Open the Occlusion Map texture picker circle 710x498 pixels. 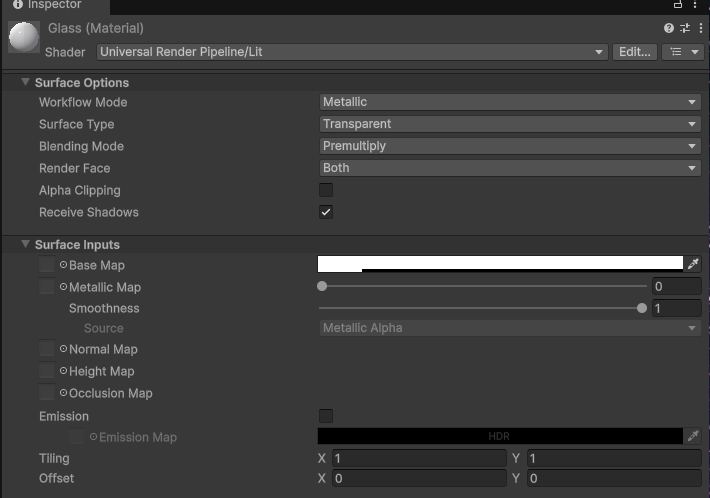63,394
